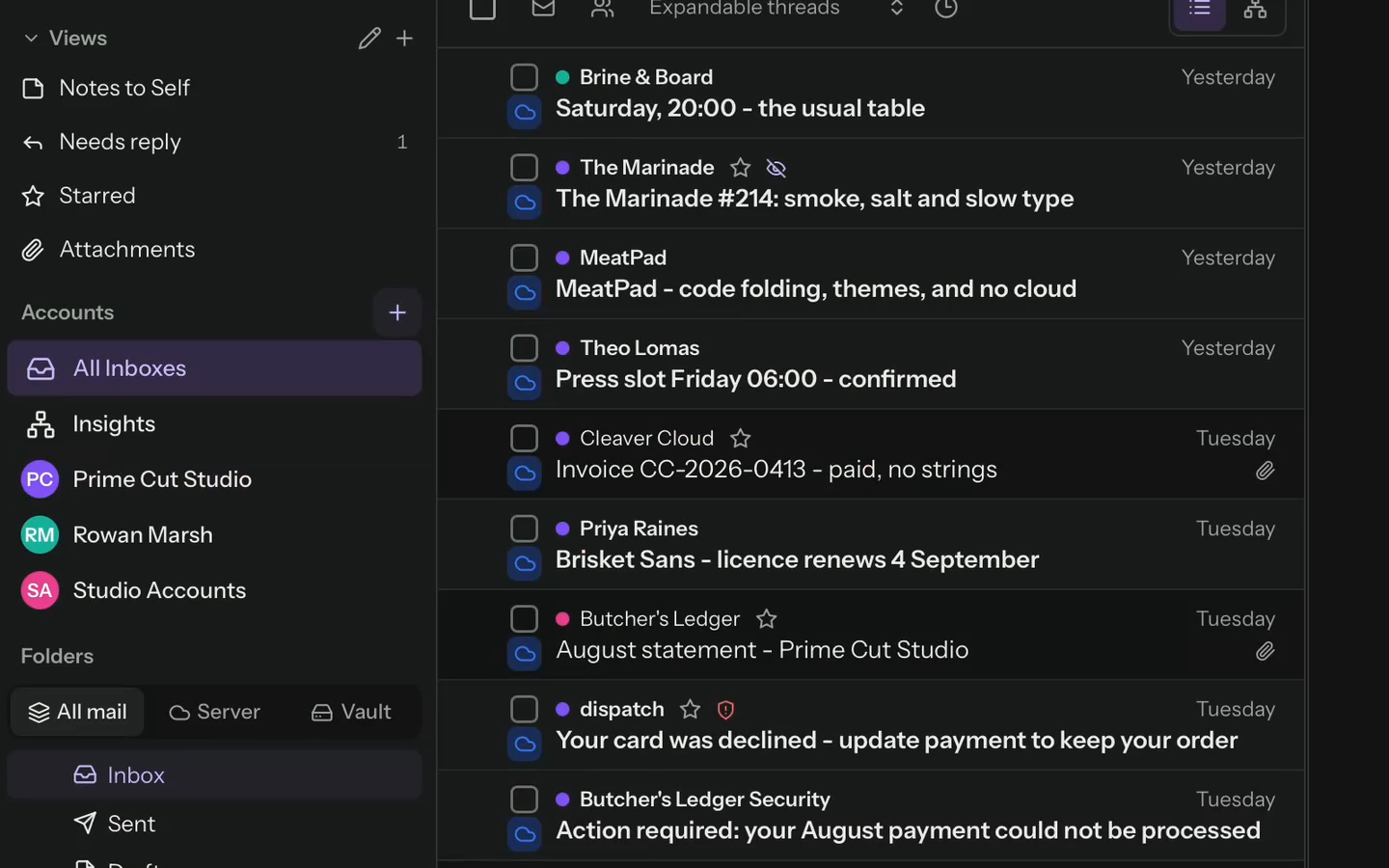Star the Marinade email

pyautogui.click(x=741, y=168)
